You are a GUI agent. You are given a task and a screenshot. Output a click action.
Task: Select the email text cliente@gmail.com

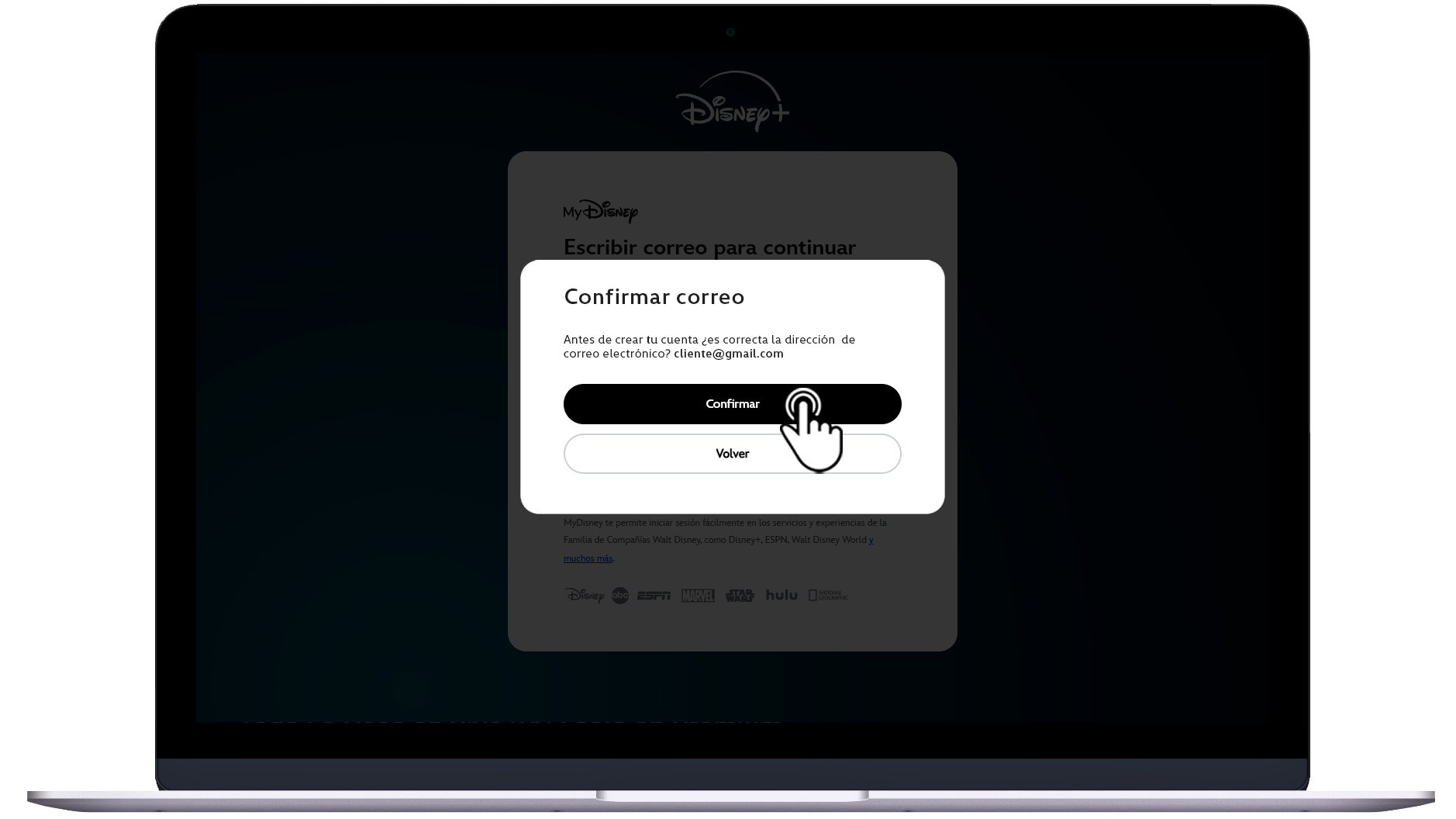coord(729,354)
